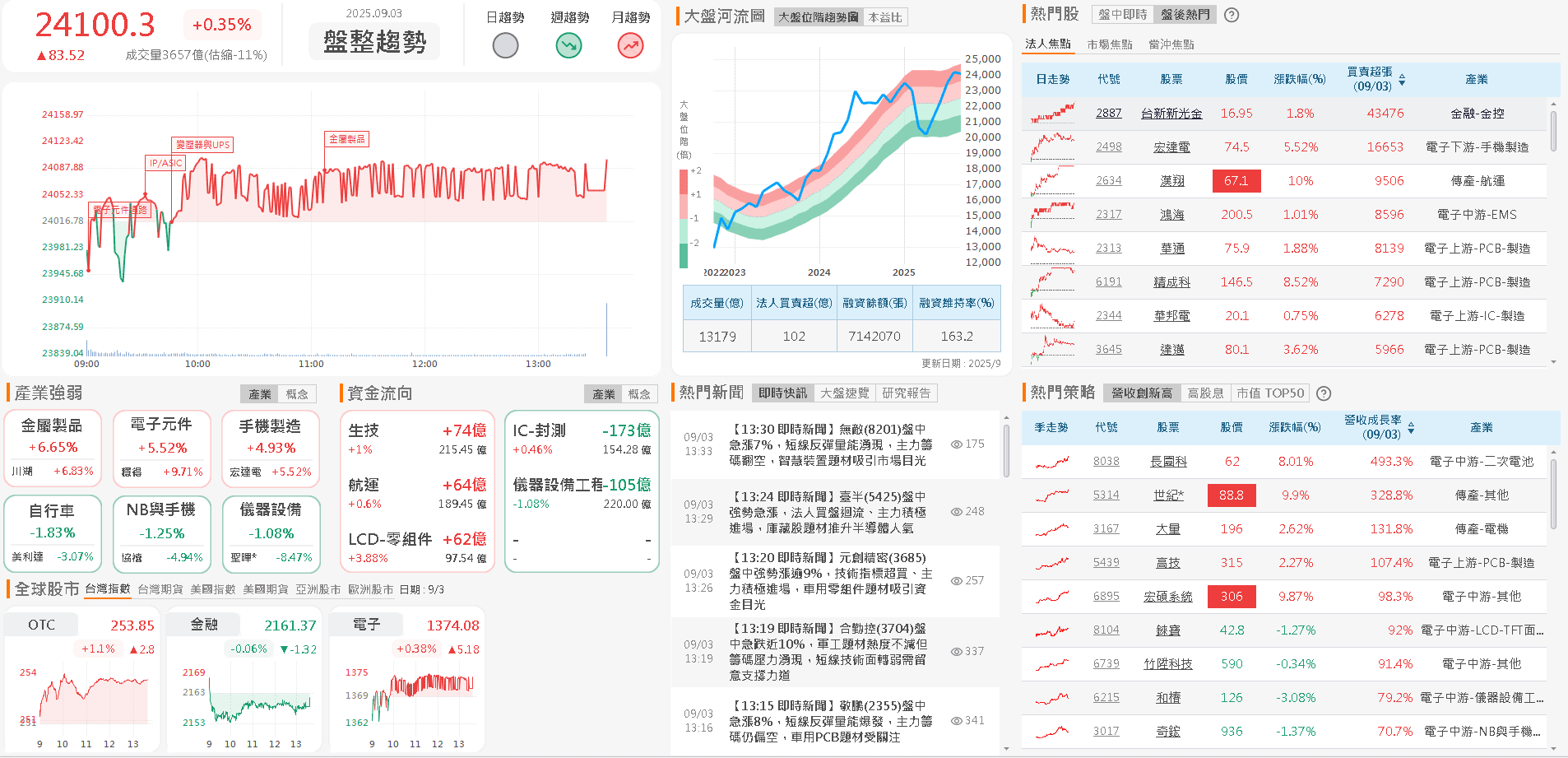Click the view-count eye icon showing 257
This screenshot has width=1568, height=758.
(957, 581)
